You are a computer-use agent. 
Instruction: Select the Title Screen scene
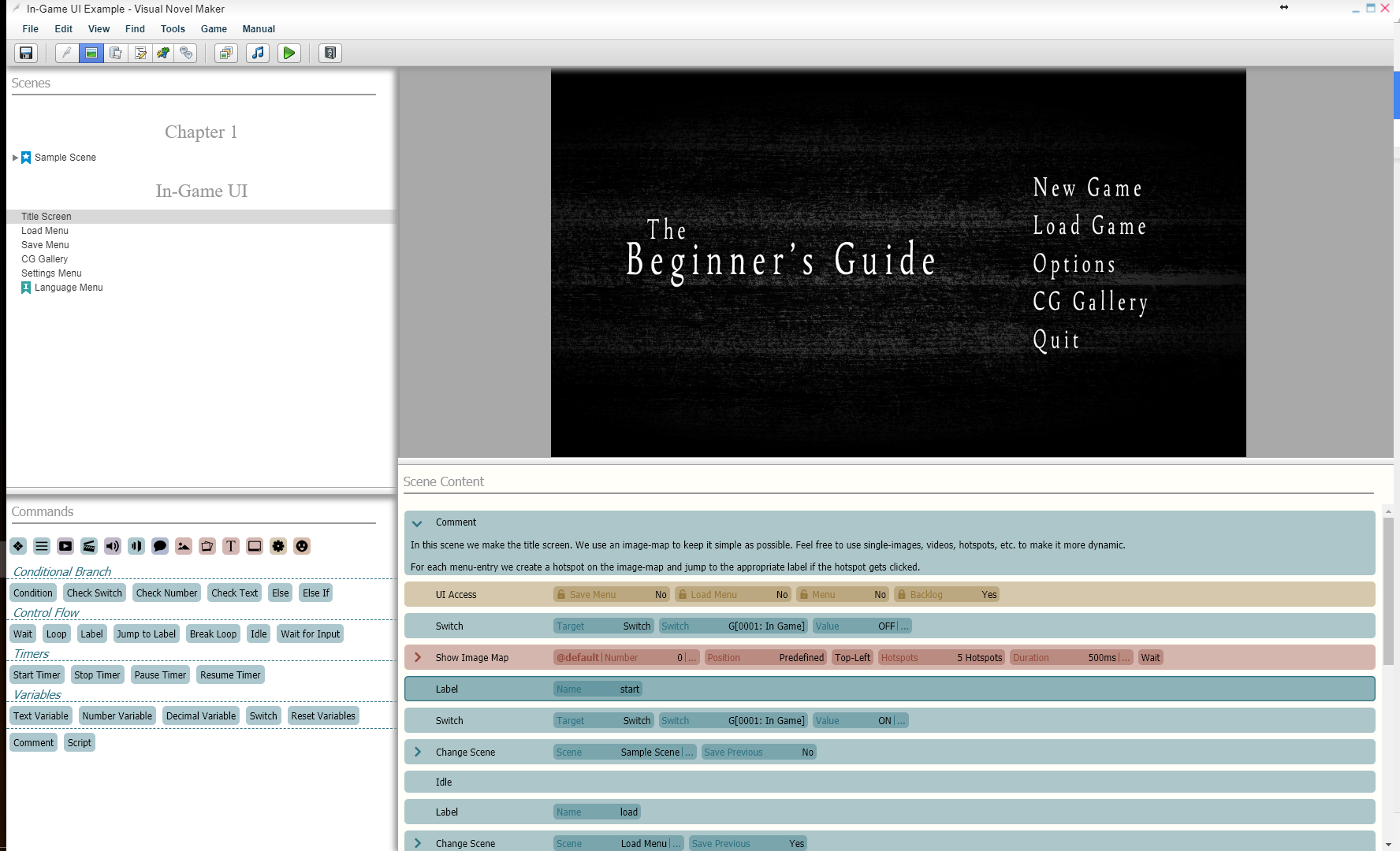(200, 217)
